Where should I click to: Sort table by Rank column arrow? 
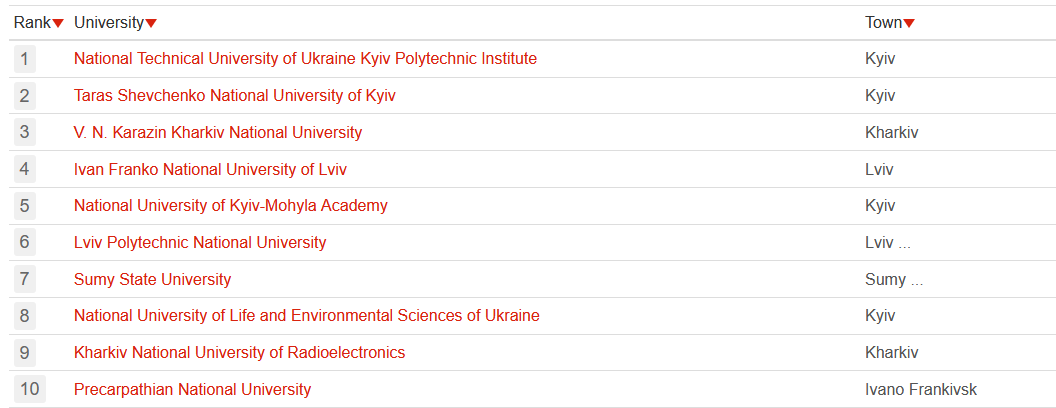59,23
